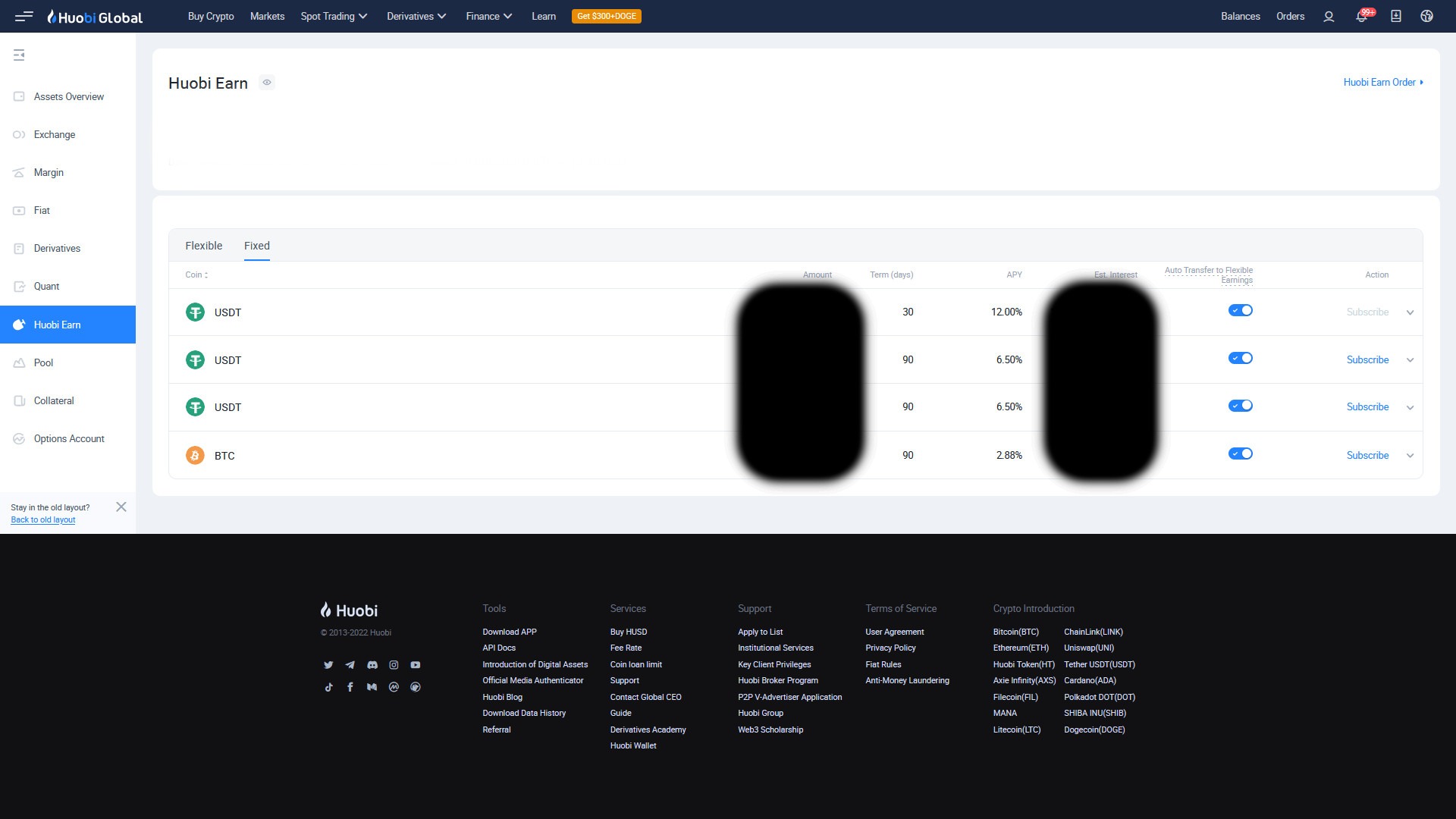Open Orders in header
The height and width of the screenshot is (819, 1456).
pos(1290,16)
